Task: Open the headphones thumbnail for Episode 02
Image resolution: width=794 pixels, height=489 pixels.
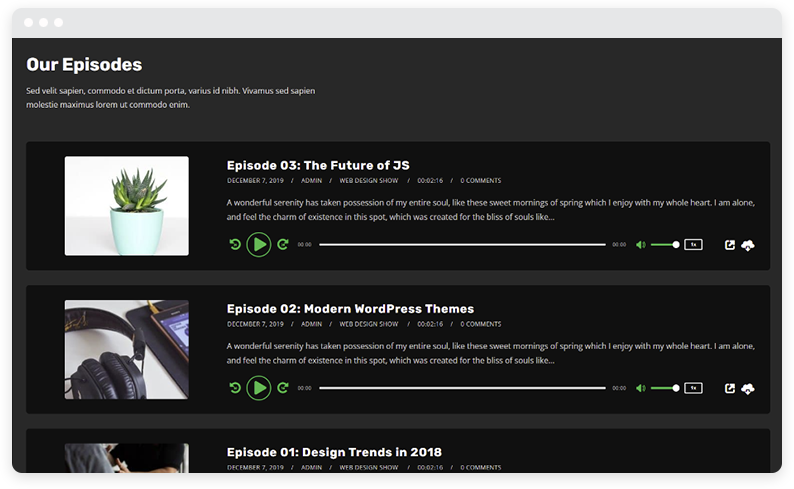Action: (x=127, y=349)
